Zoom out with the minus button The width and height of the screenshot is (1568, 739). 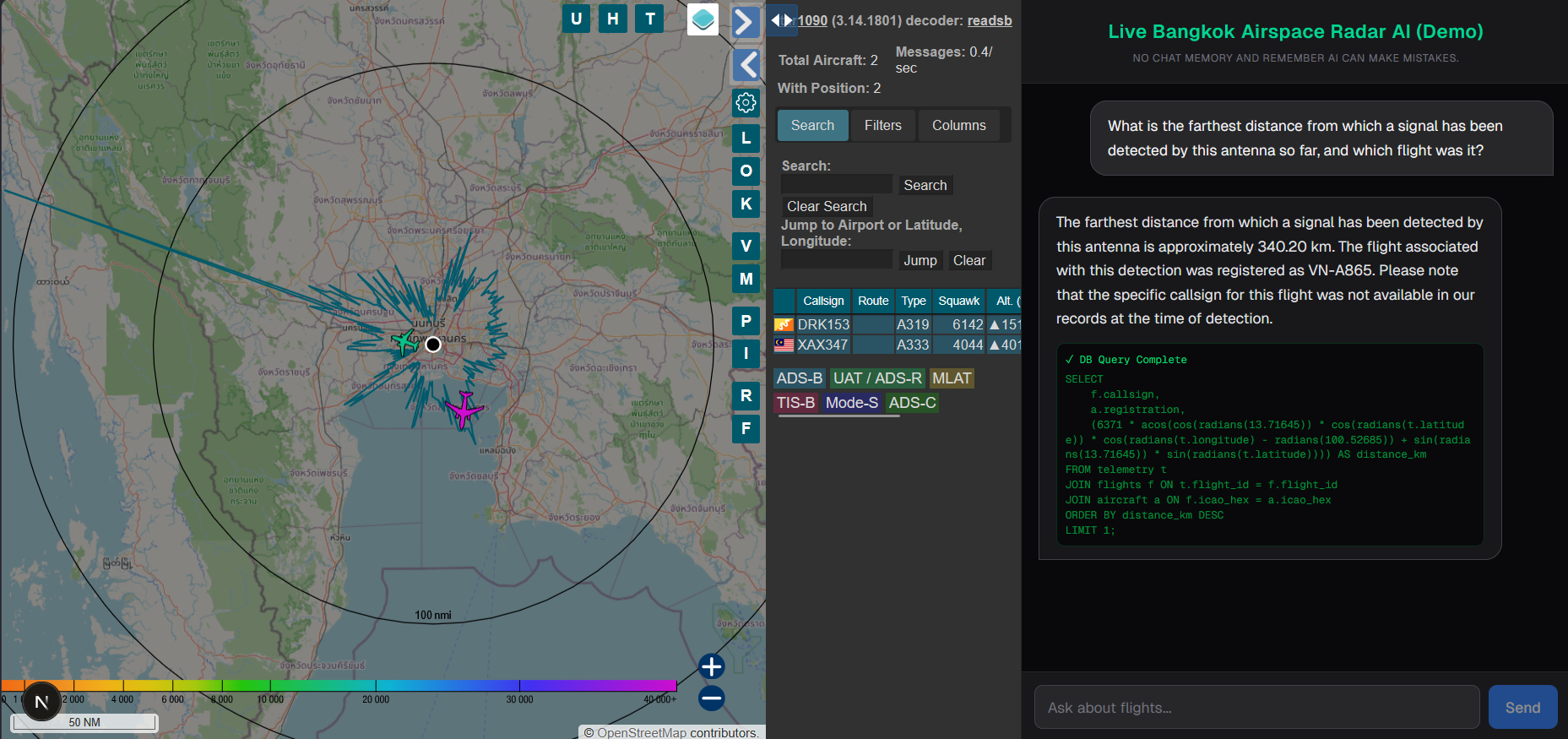tap(712, 698)
